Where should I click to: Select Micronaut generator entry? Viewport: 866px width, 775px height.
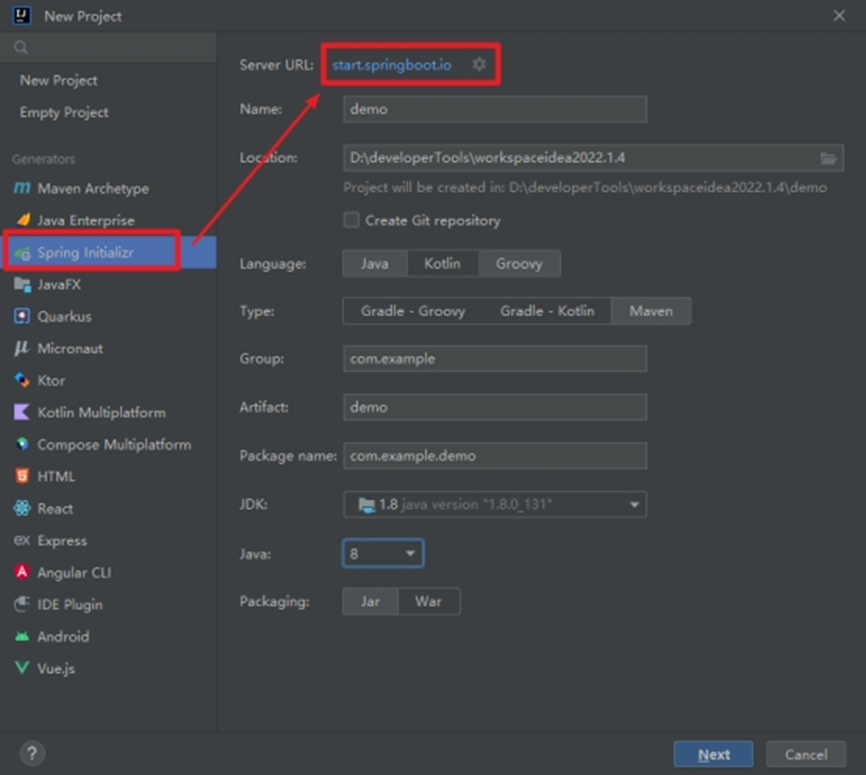tap(108, 349)
